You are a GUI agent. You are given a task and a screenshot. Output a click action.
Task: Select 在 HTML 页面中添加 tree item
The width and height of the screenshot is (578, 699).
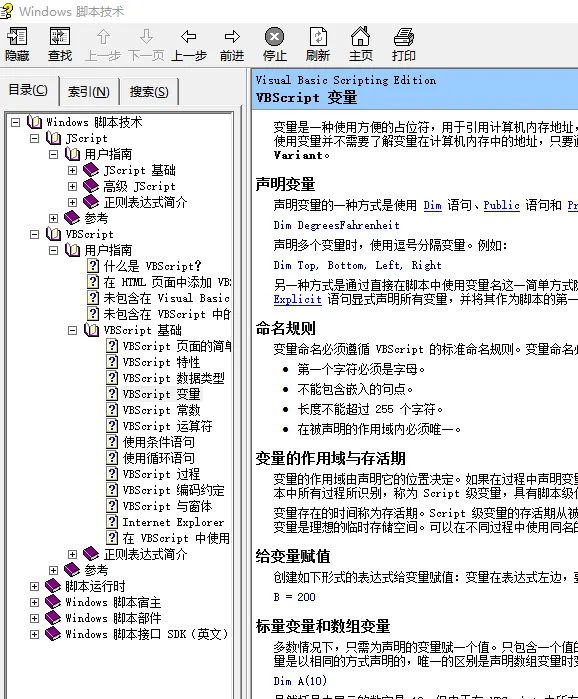coord(167,282)
